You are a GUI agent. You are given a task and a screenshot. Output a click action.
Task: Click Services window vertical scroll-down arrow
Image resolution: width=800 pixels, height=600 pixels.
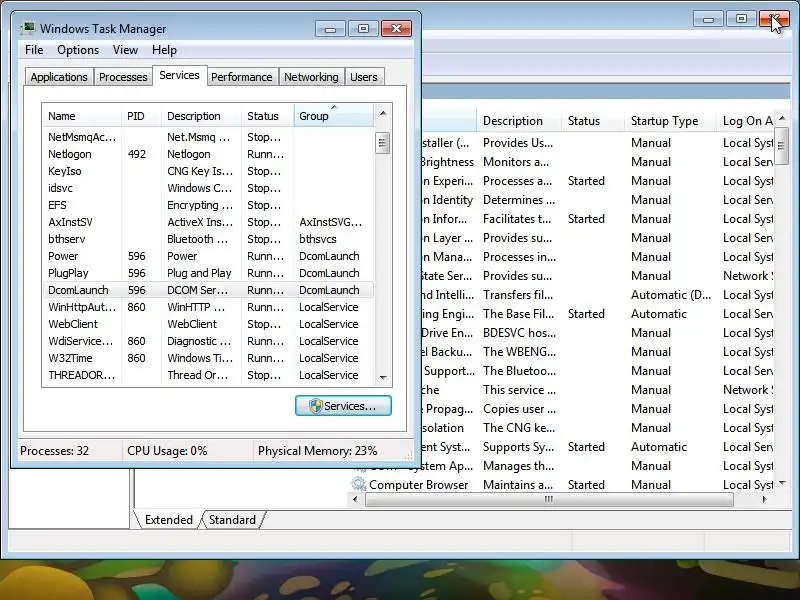(x=782, y=483)
